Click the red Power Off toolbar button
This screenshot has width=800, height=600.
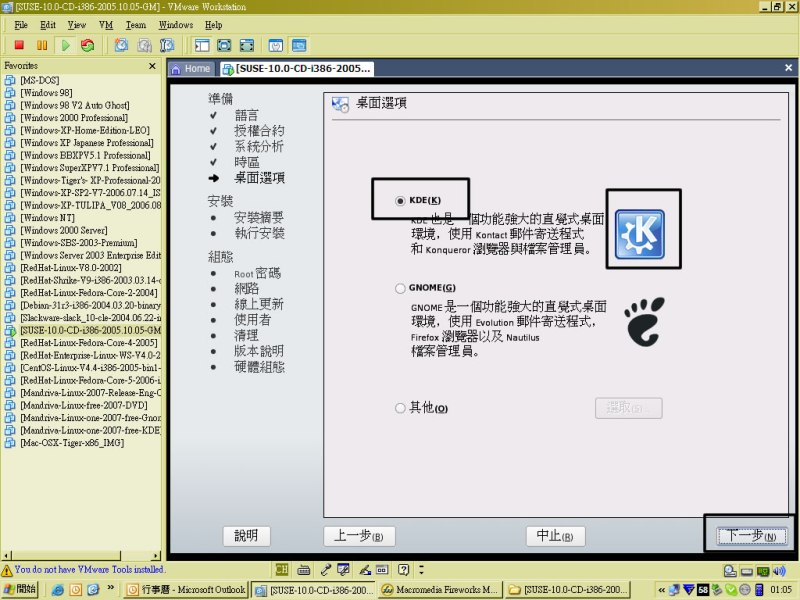pos(19,45)
